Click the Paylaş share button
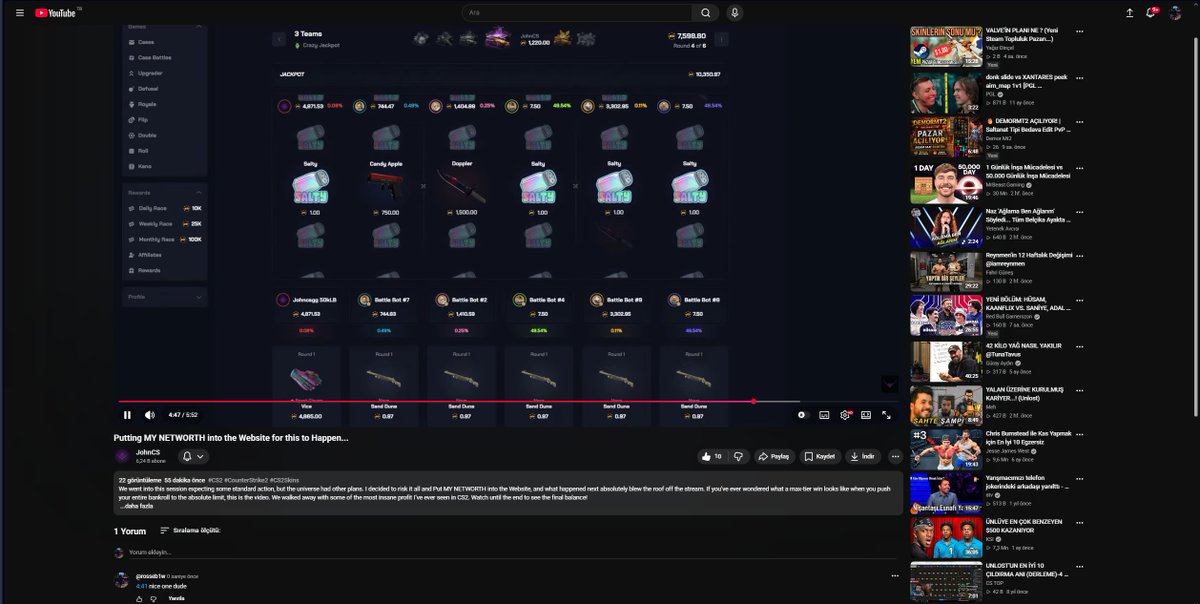1200x604 pixels. point(774,456)
